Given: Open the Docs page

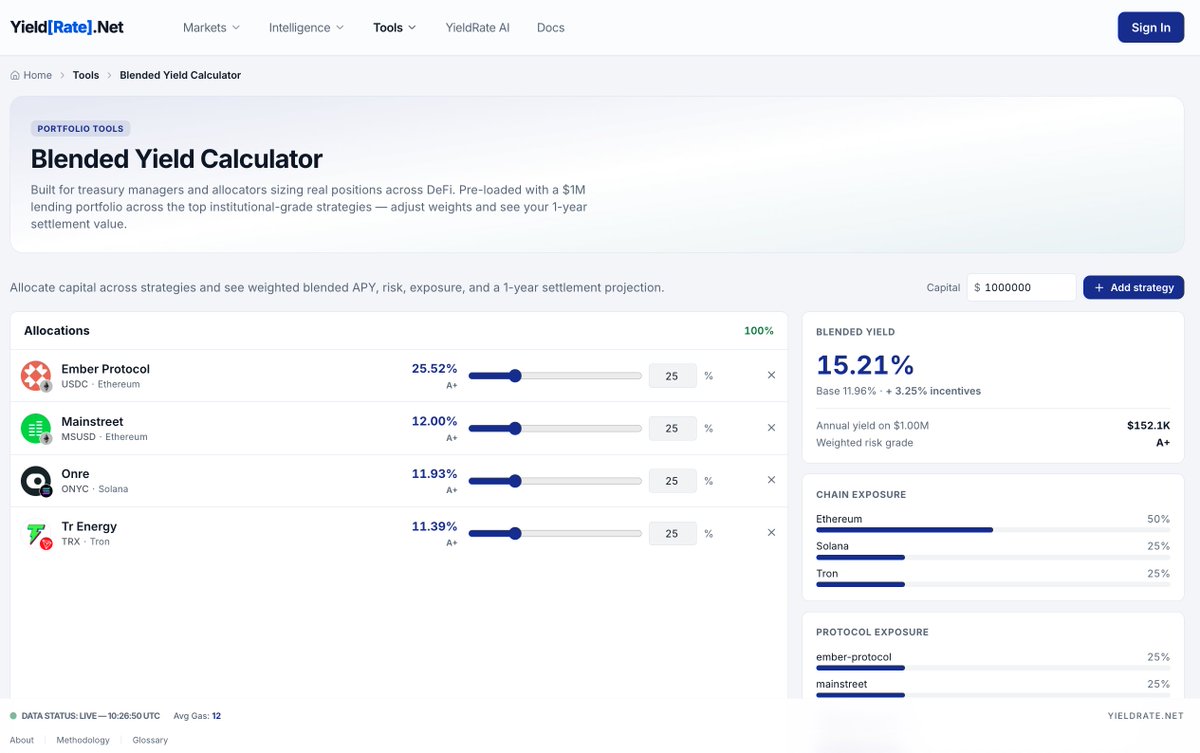Looking at the screenshot, I should [x=551, y=28].
